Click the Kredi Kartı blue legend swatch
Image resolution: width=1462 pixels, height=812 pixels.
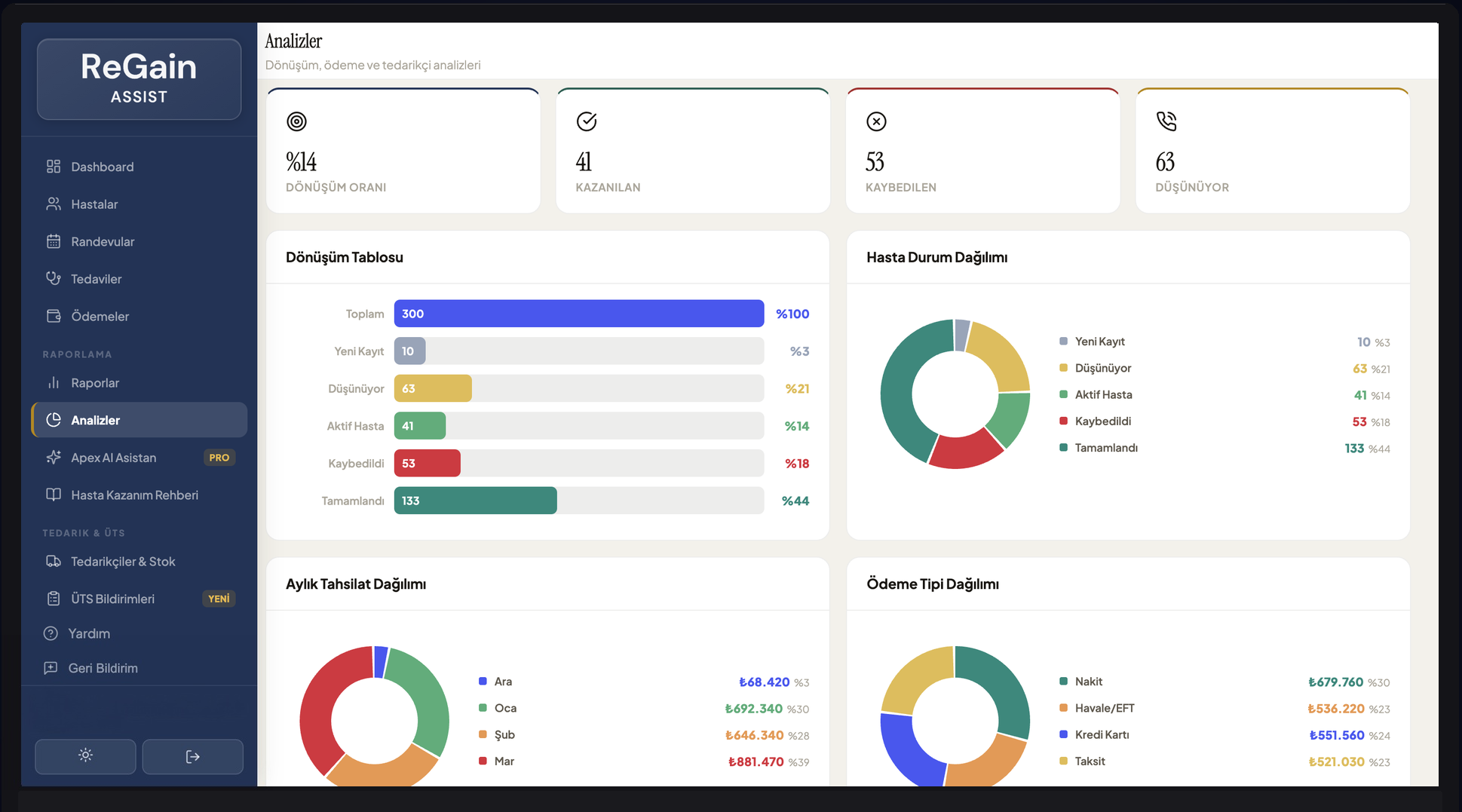pos(1063,734)
